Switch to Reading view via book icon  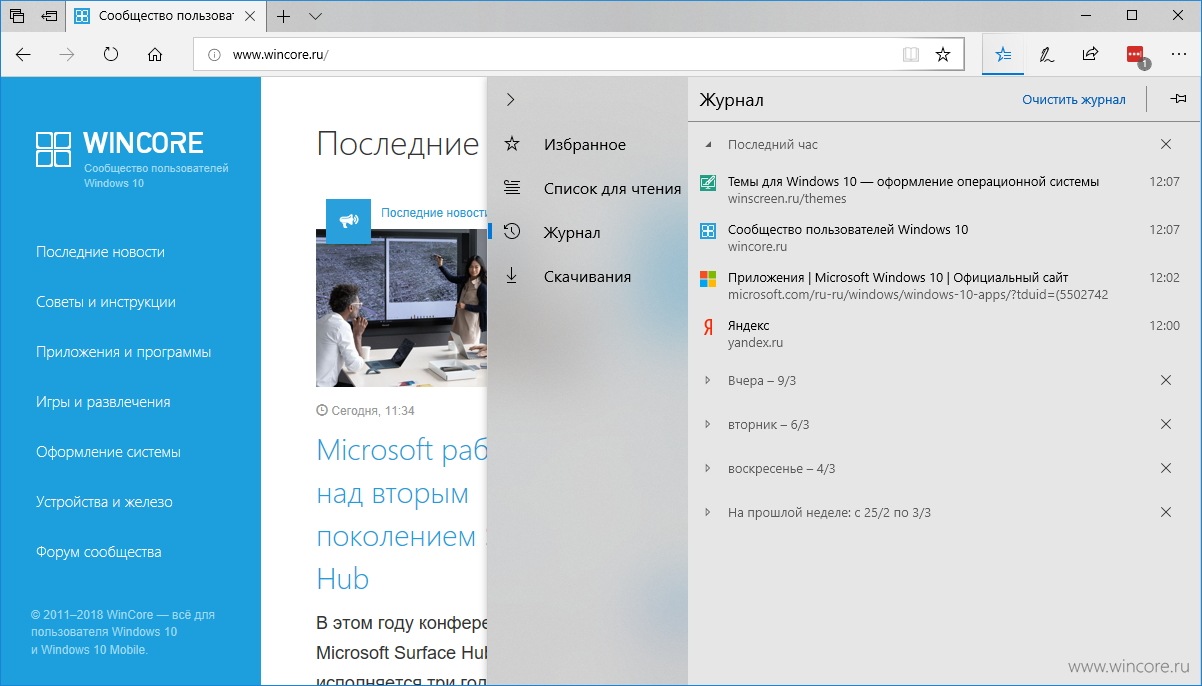[910, 55]
